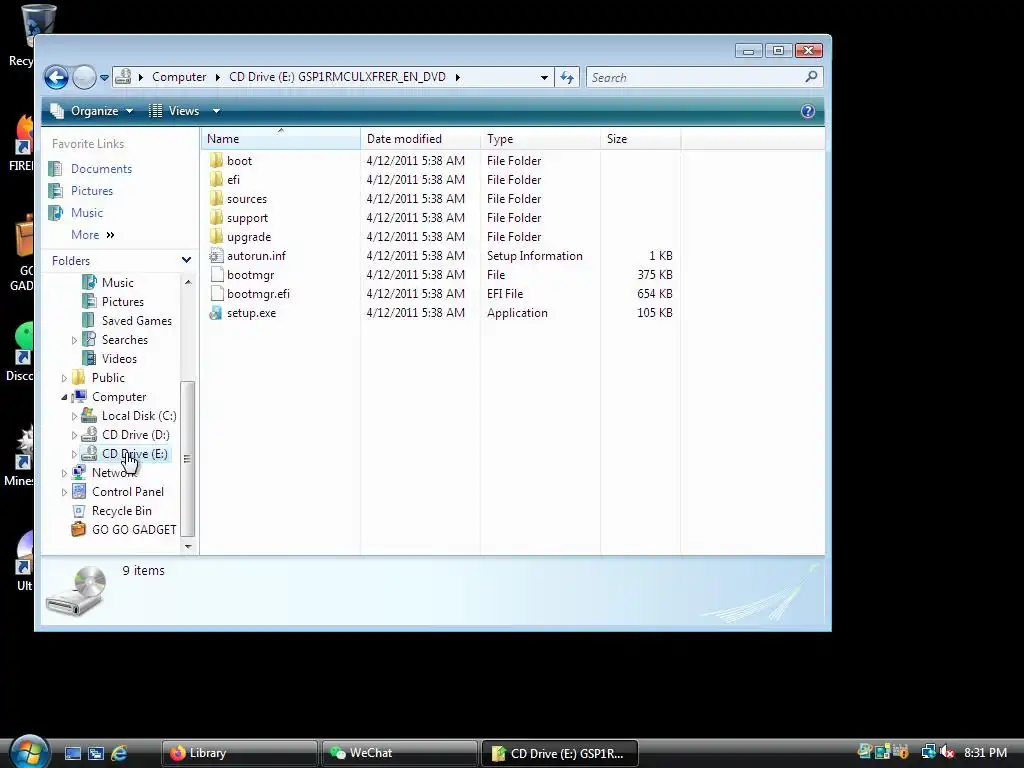
Task: Collapse the Folders pane chevron
Action: click(186, 260)
